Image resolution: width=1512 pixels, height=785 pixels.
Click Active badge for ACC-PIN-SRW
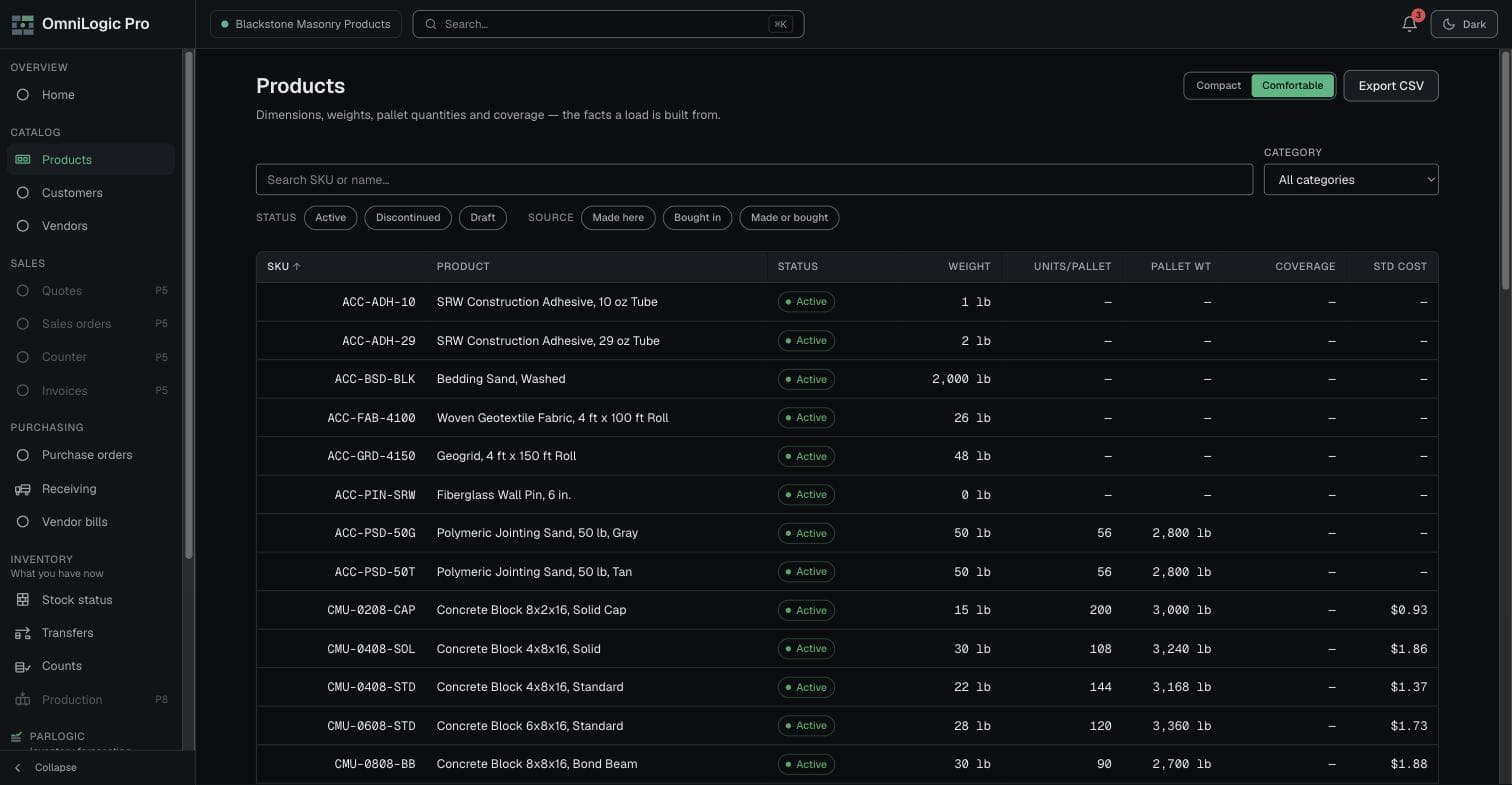pos(806,495)
